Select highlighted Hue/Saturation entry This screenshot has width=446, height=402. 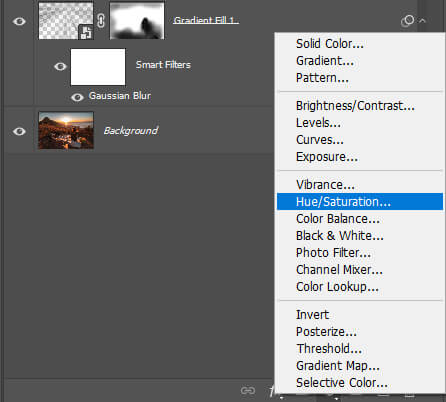(x=360, y=202)
